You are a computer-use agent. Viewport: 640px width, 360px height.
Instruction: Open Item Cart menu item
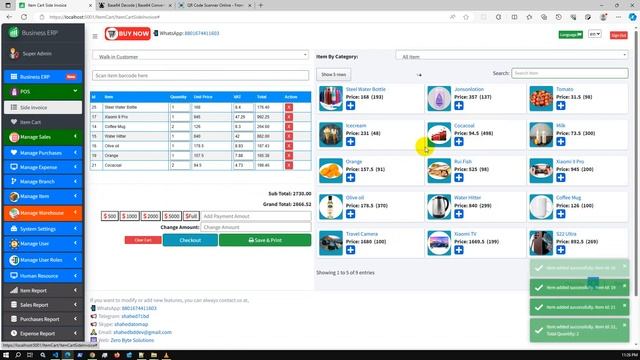pyautogui.click(x=43, y=122)
